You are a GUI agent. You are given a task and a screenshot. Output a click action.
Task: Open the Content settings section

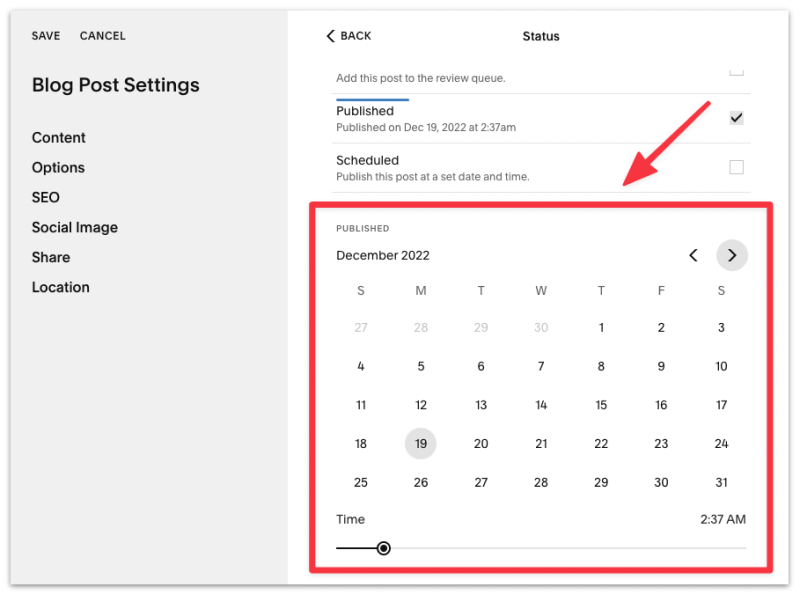pos(58,137)
